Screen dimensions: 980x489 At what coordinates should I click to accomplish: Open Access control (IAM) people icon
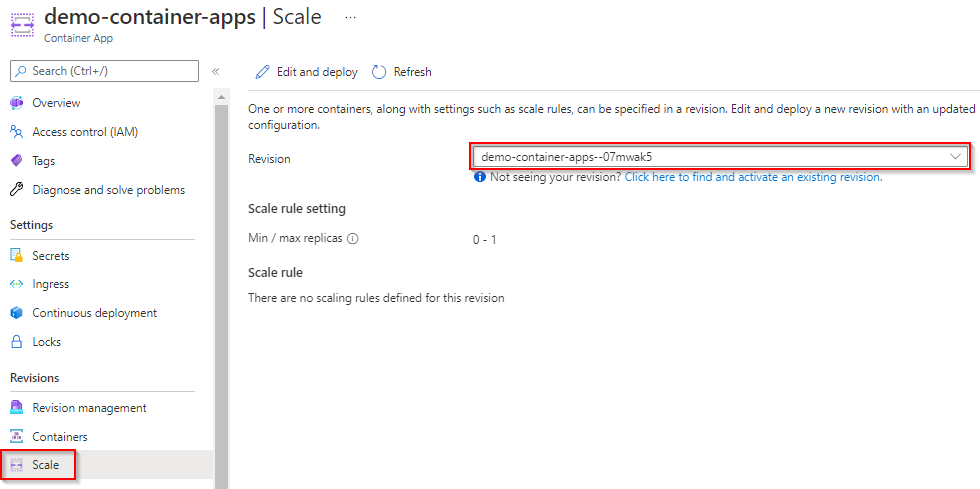coord(17,132)
